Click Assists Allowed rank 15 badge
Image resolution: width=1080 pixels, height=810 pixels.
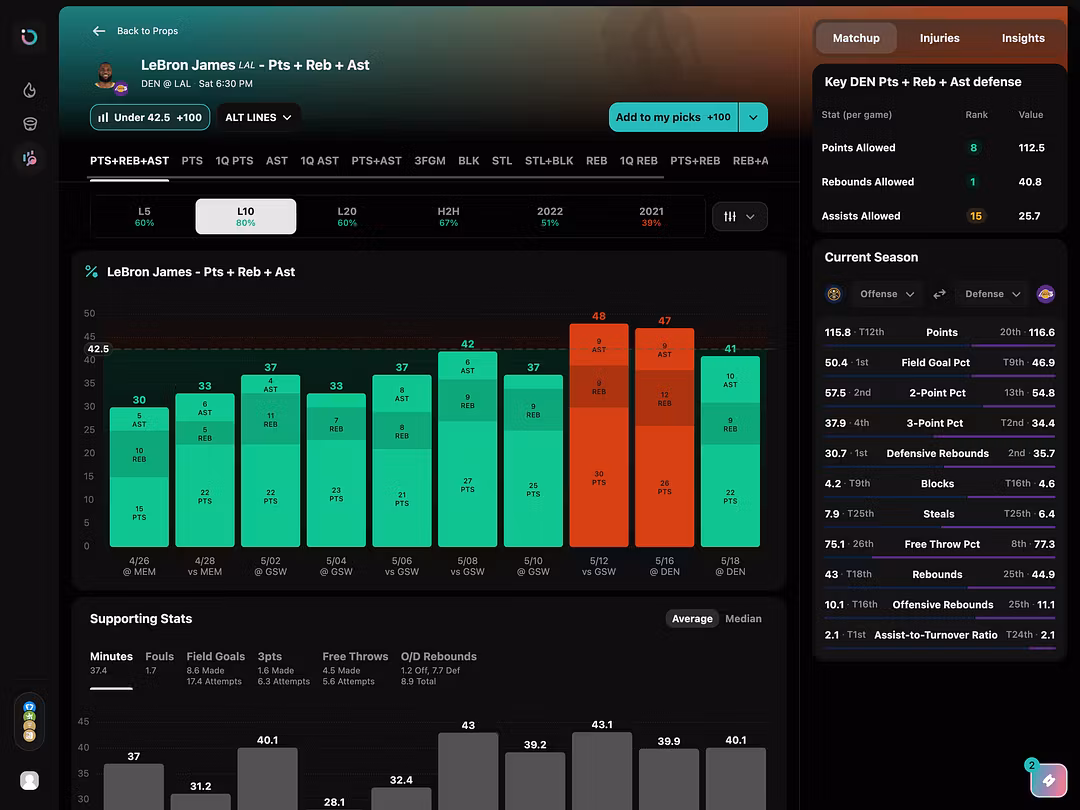976,216
